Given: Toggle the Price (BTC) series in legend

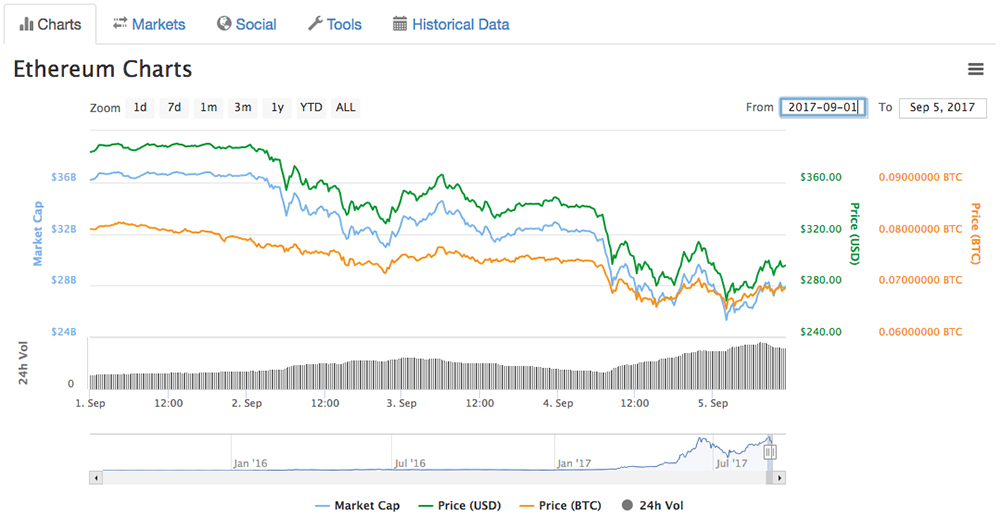Looking at the screenshot, I should (561, 506).
